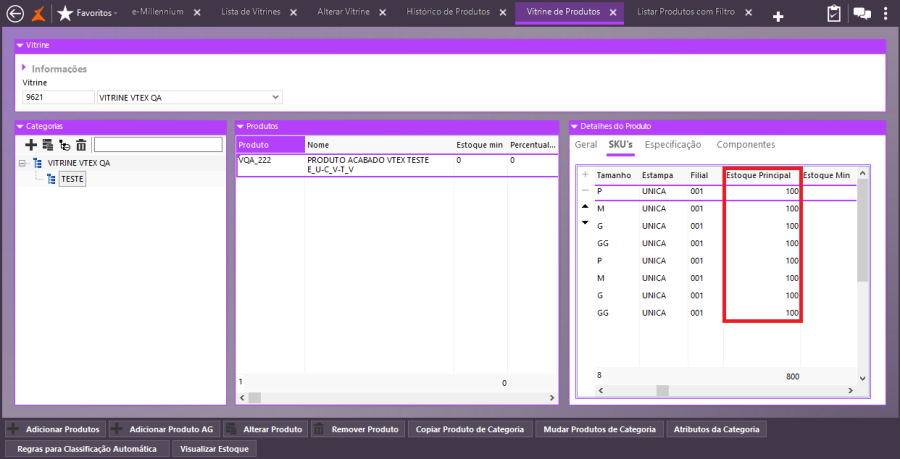Screen dimensions: 900x459
Task: Click Mudar Produtos de Categoria button
Action: coord(599,429)
